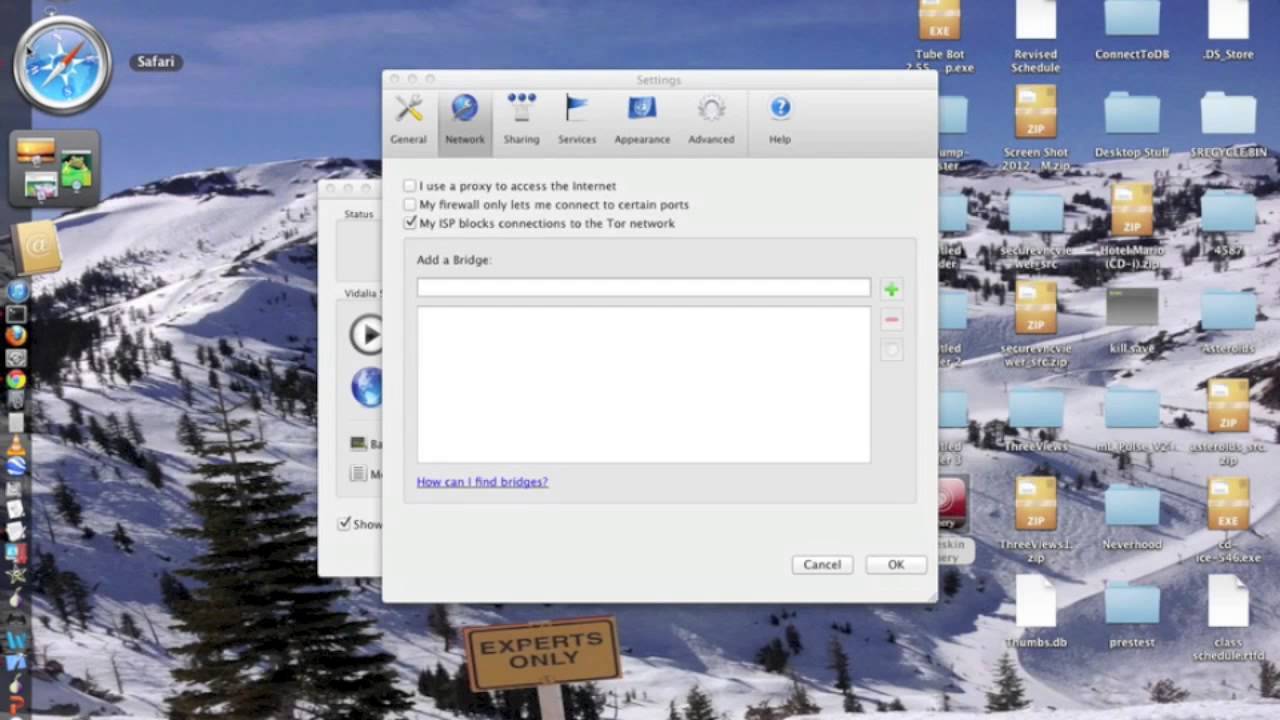Image resolution: width=1280 pixels, height=720 pixels.
Task: Switch to the Sharing settings tab
Action: [521, 119]
